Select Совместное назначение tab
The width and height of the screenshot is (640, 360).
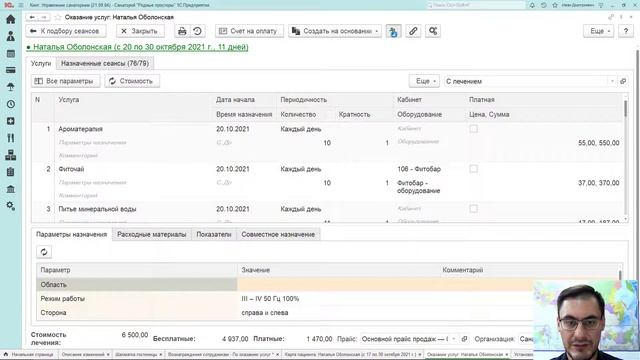(278, 234)
